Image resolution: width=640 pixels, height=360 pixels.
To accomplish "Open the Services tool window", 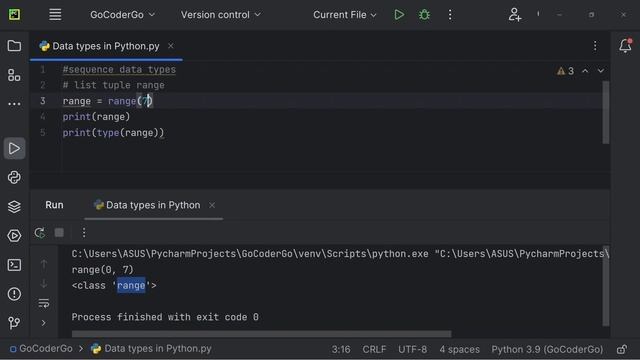I will click(14, 236).
